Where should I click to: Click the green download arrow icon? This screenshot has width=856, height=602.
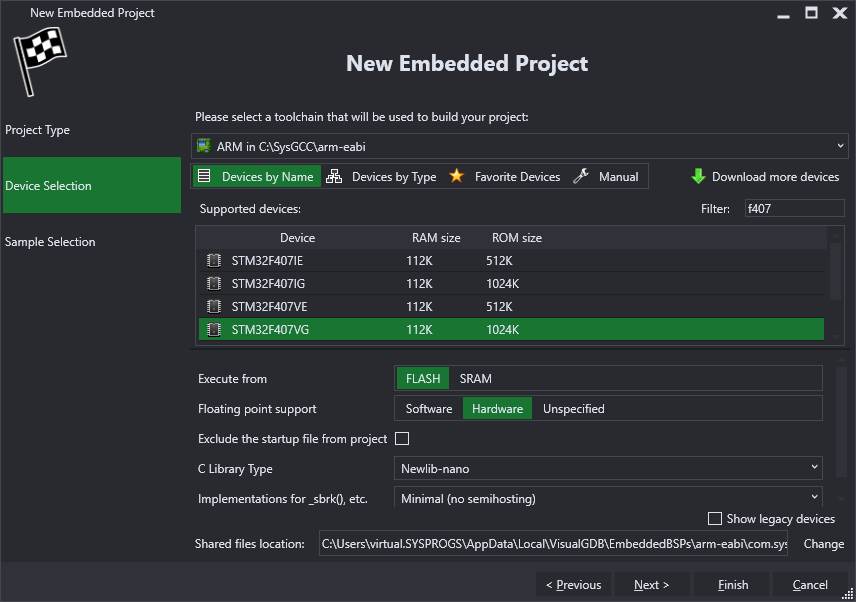point(698,176)
